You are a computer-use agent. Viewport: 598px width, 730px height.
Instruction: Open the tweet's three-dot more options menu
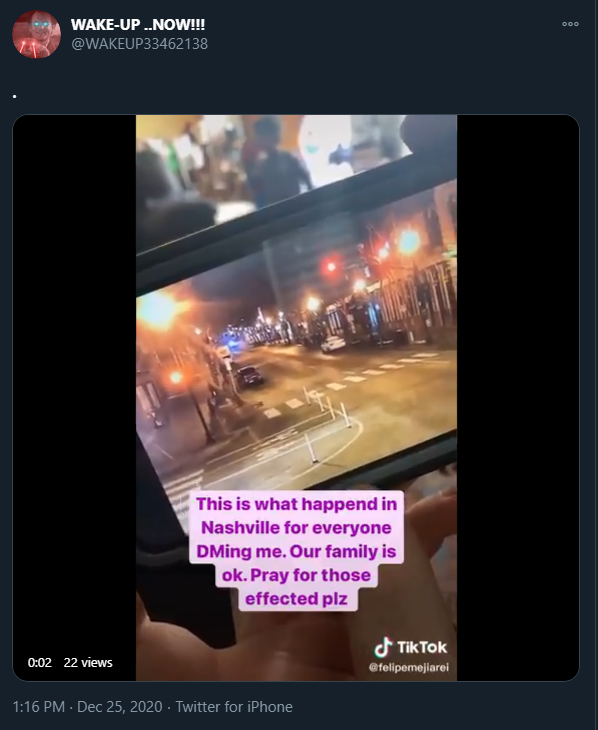[570, 24]
